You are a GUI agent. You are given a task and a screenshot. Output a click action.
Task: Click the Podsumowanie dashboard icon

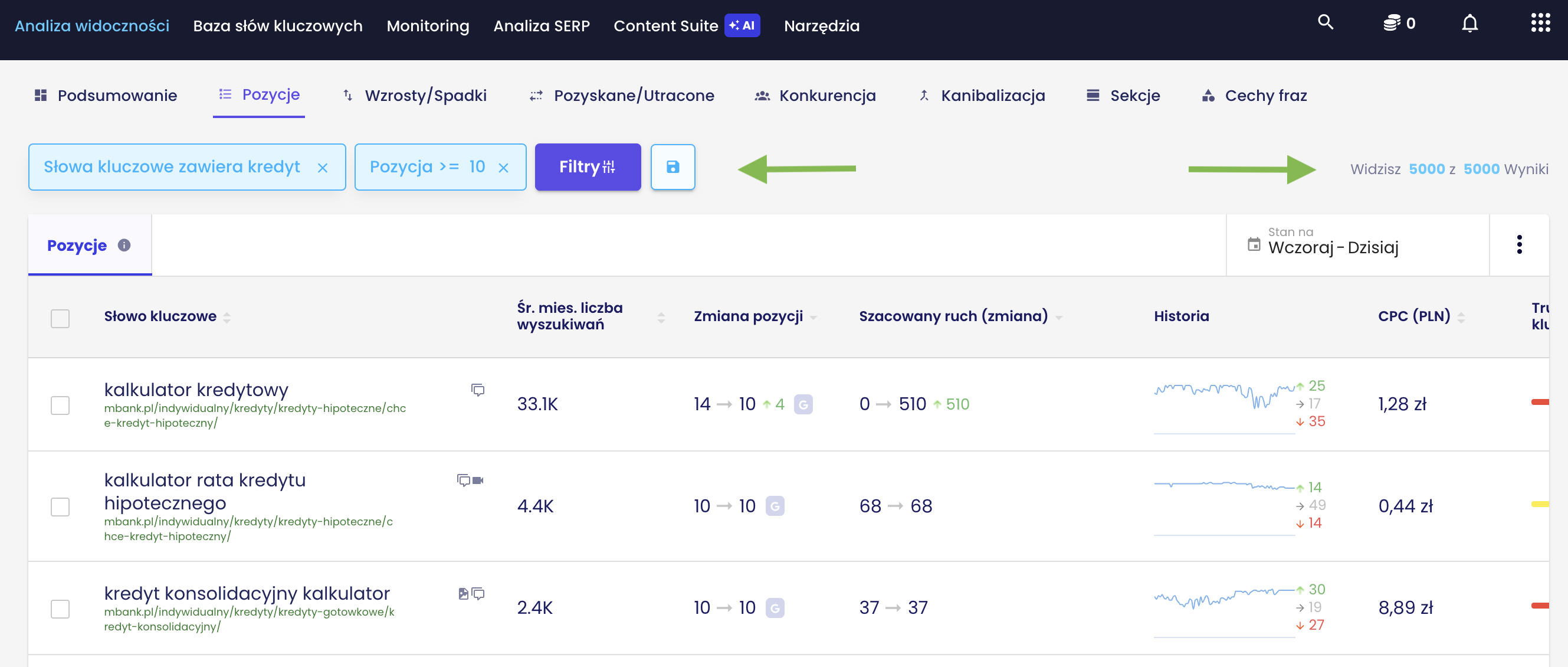[41, 95]
